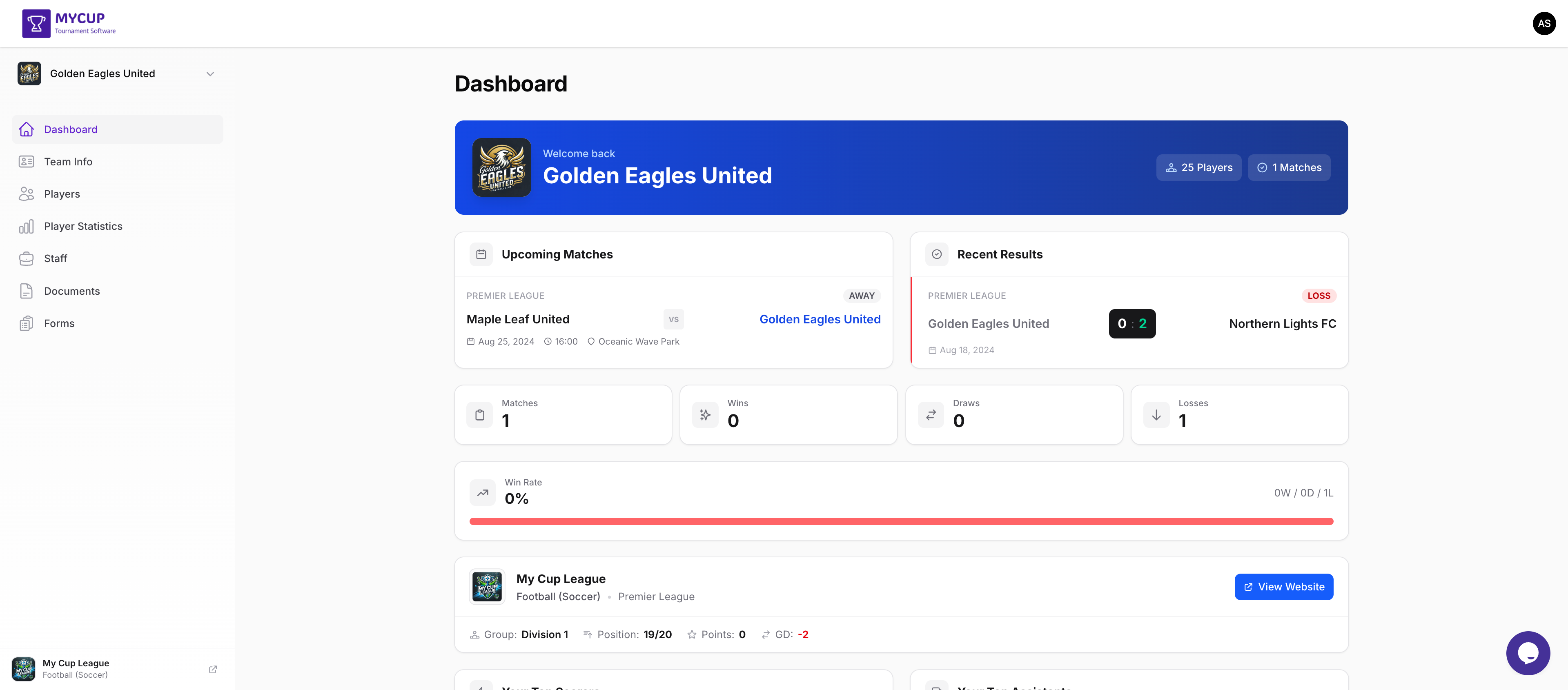Click the external link icon beside My Cup League

[x=212, y=669]
